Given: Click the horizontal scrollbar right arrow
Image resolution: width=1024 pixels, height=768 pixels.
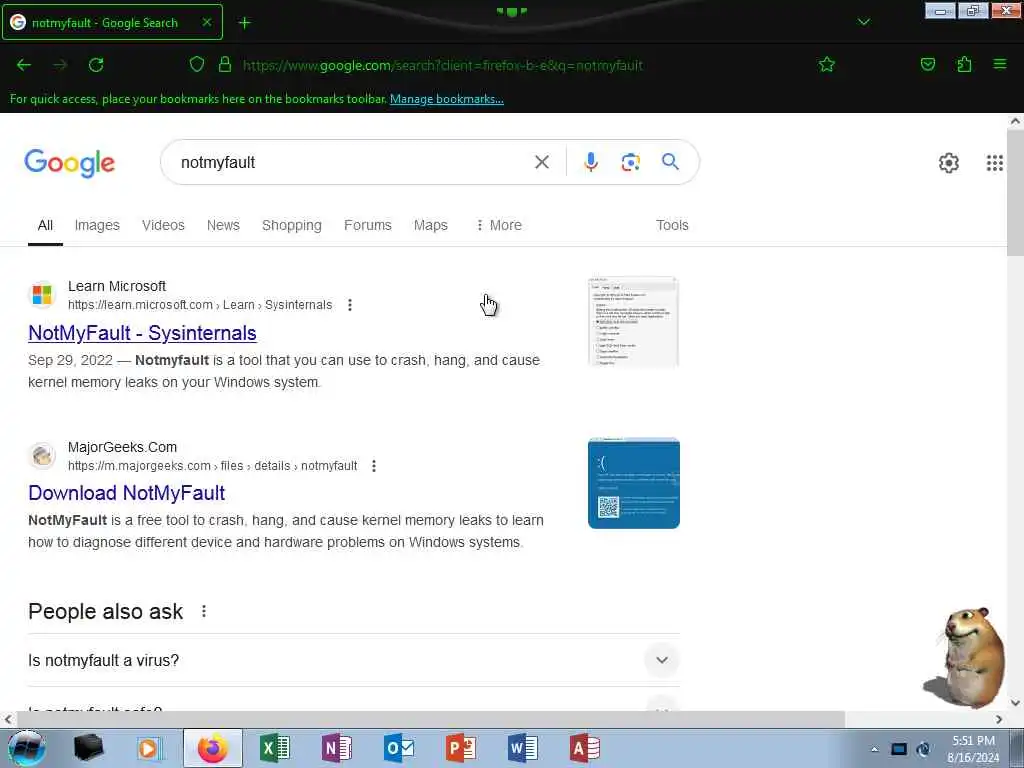Looking at the screenshot, I should coord(999,720).
